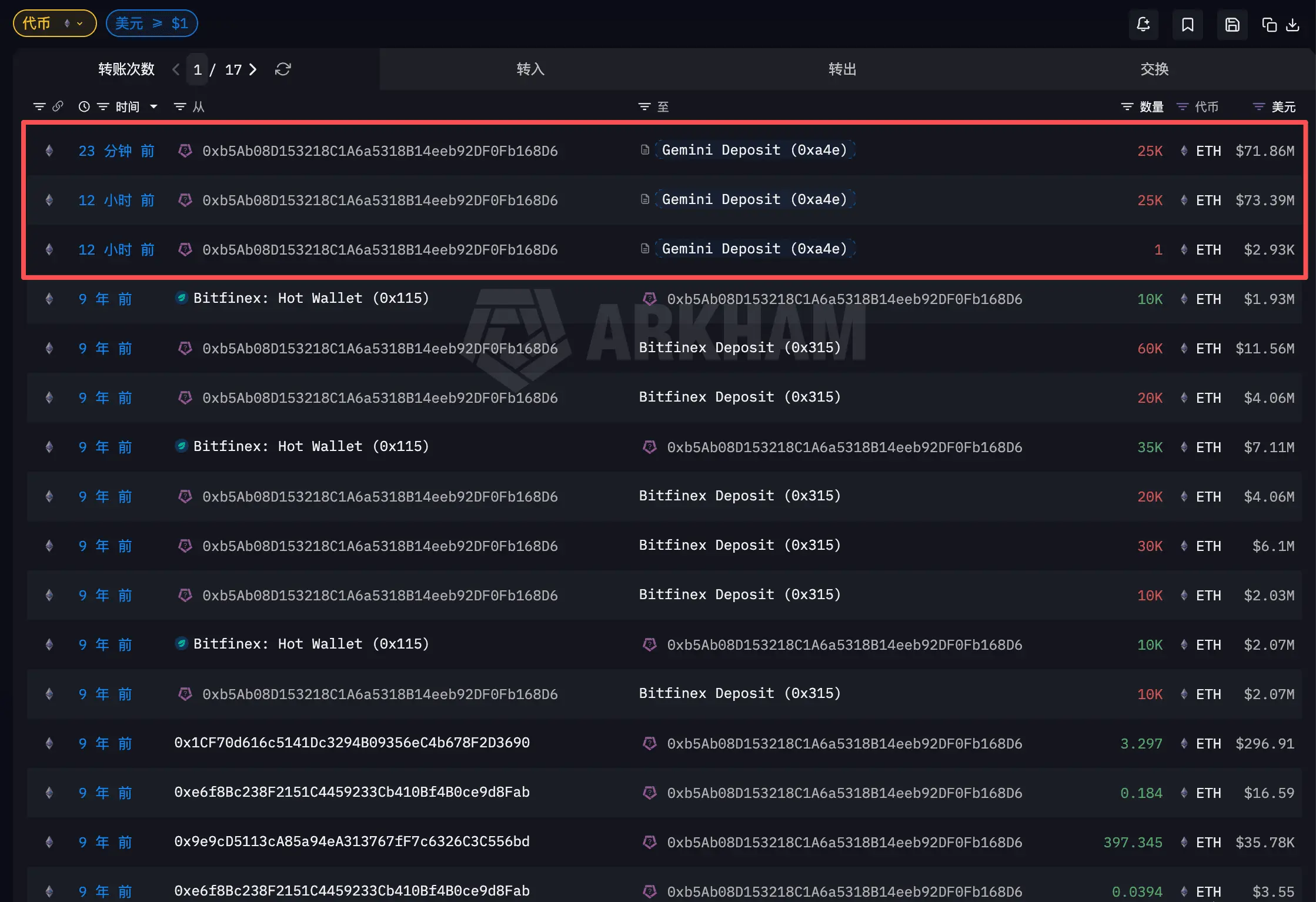
Task: Open the 交换 tab
Action: [1154, 69]
